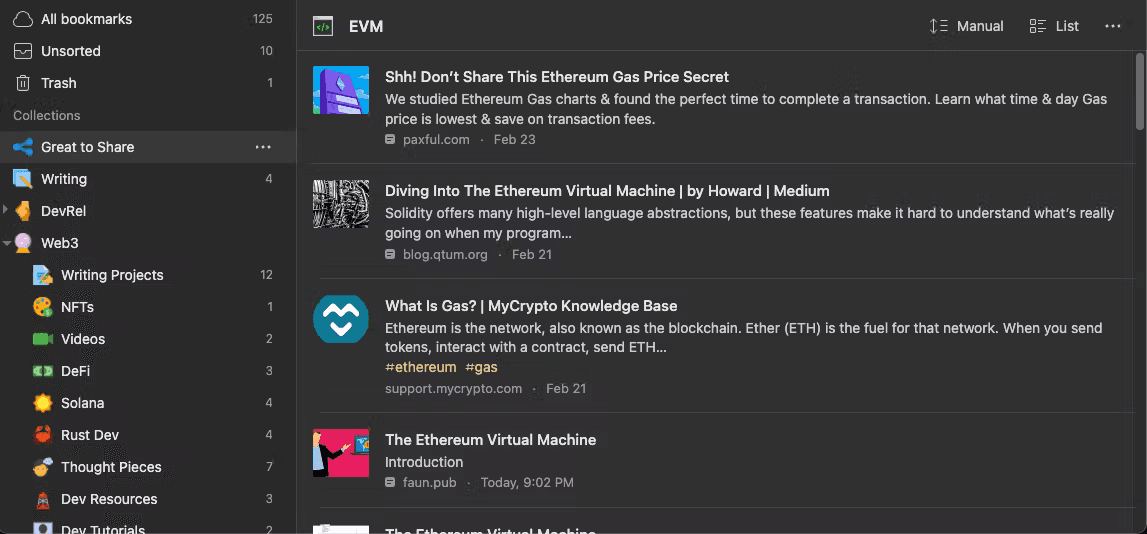Open EVM header more options menu
The height and width of the screenshot is (534, 1147).
click(1113, 26)
